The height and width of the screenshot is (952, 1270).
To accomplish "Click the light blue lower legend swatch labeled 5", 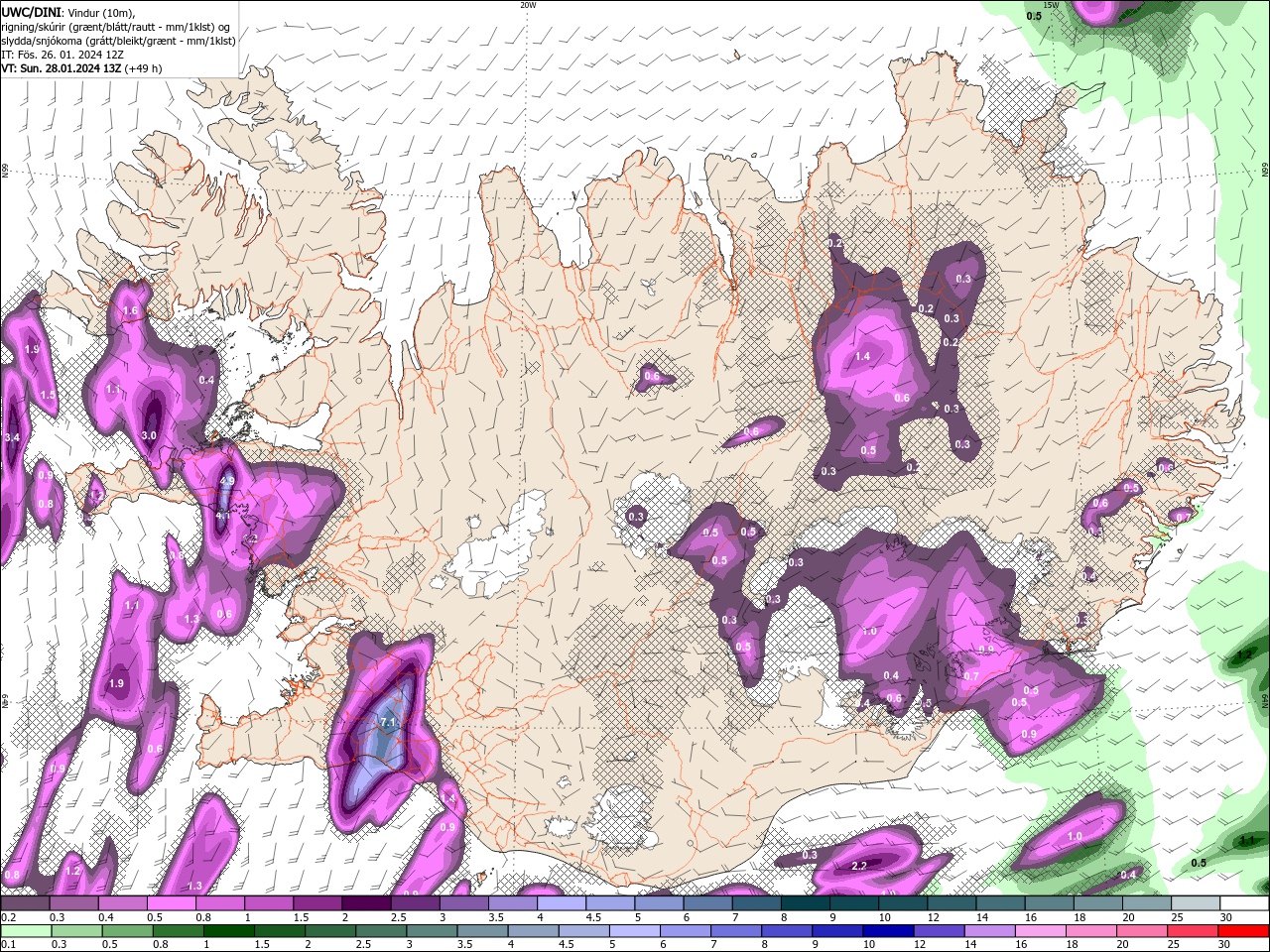I will click(x=634, y=931).
